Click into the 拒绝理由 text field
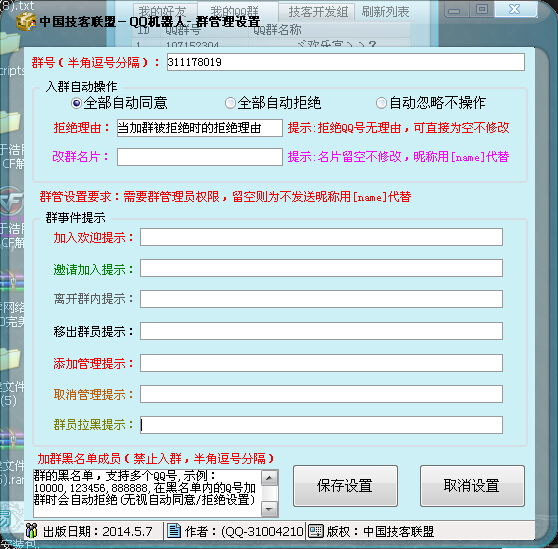The image size is (558, 549). (x=200, y=128)
